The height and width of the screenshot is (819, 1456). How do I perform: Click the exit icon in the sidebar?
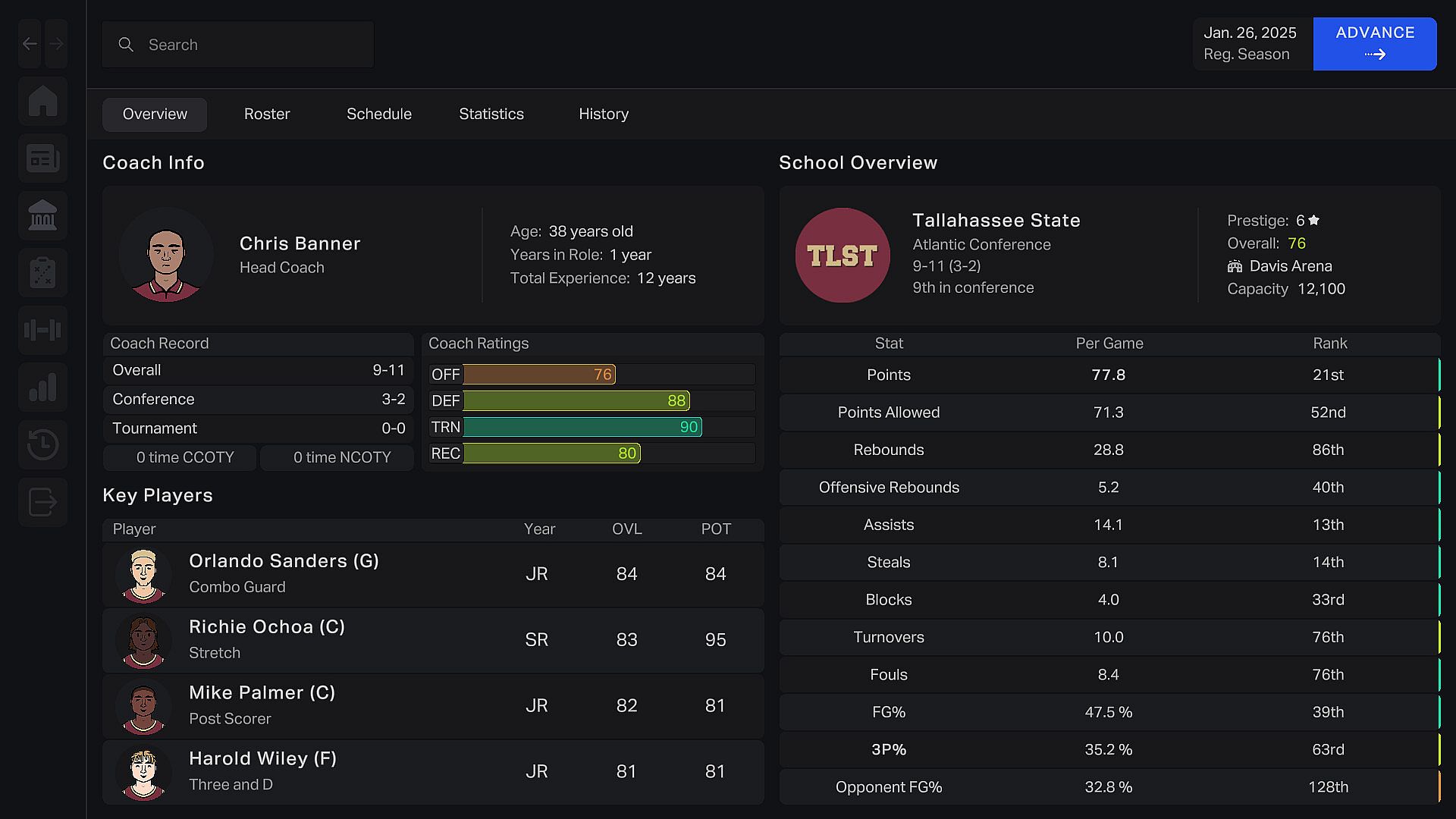tap(43, 502)
